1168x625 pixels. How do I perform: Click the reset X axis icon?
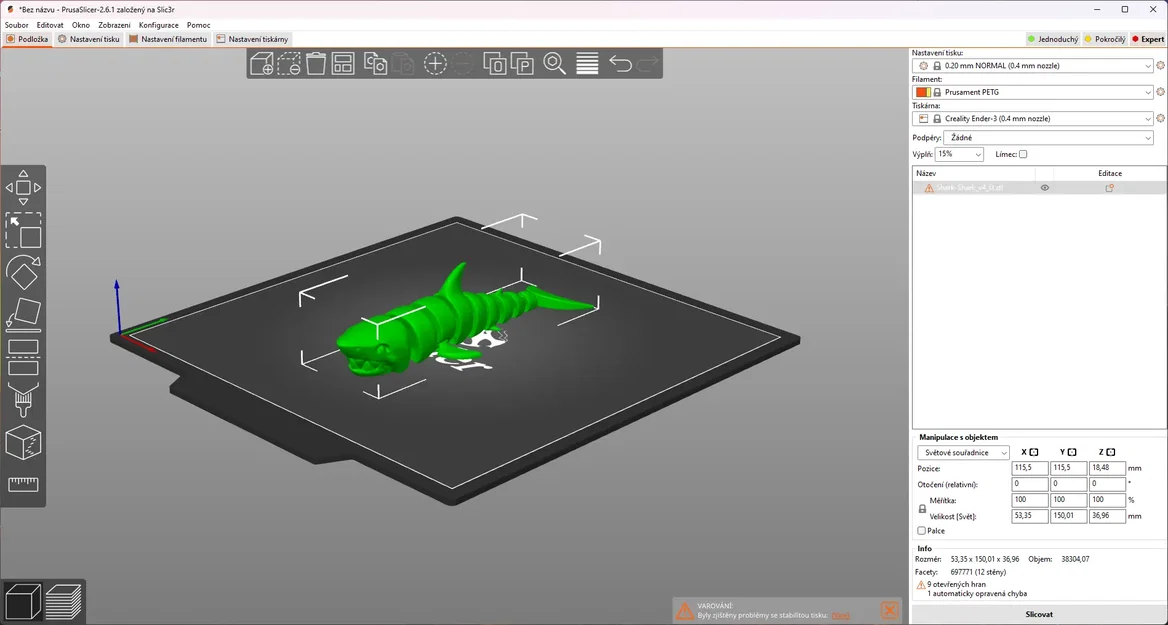coord(1034,452)
